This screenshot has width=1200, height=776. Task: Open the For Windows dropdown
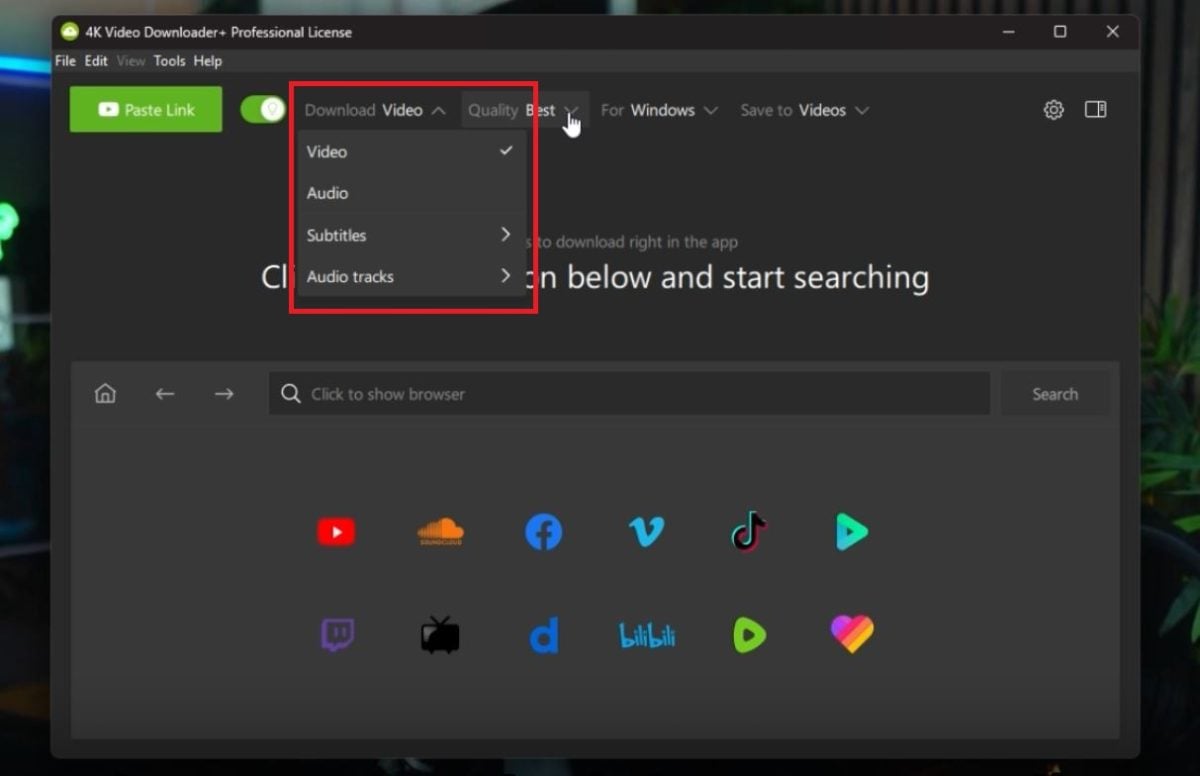pos(659,110)
